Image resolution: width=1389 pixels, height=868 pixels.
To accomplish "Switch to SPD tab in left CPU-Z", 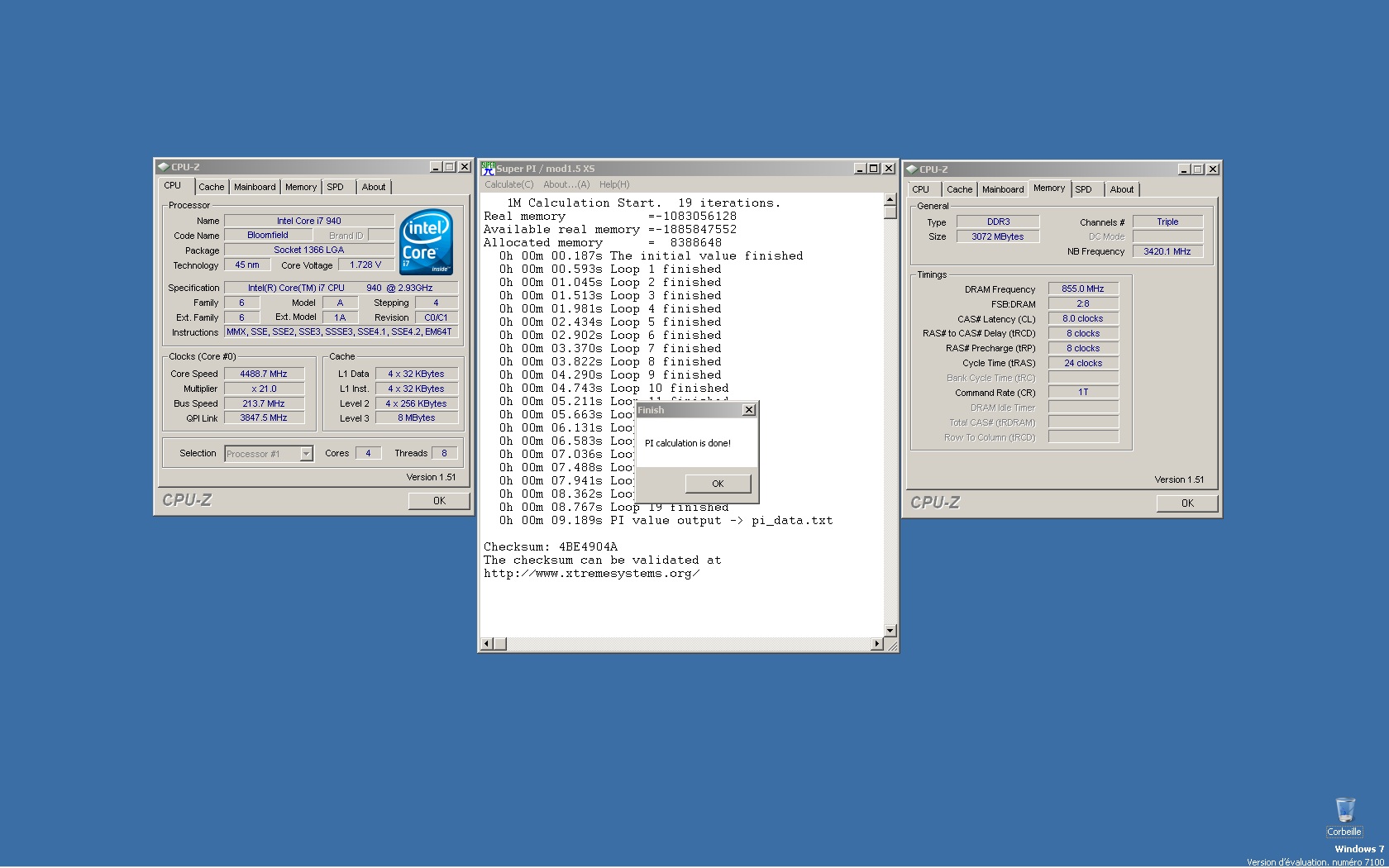I will pos(335,187).
